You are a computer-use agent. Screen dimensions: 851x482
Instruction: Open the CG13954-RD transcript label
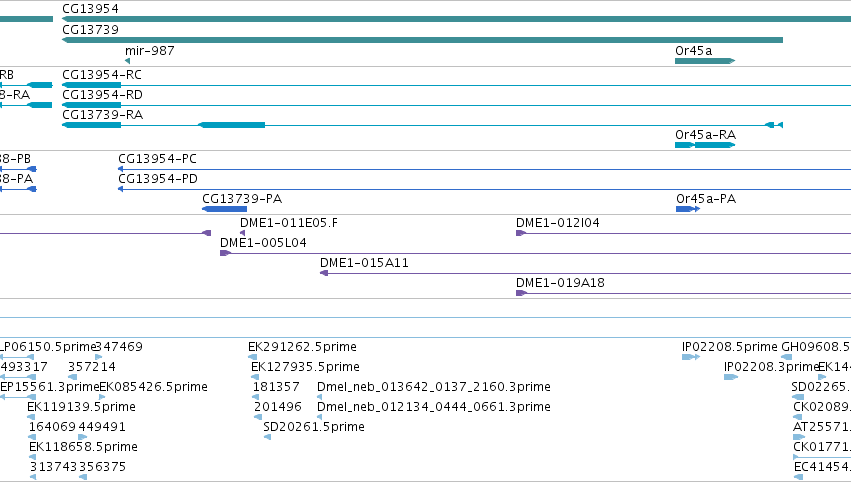[x=103, y=94]
